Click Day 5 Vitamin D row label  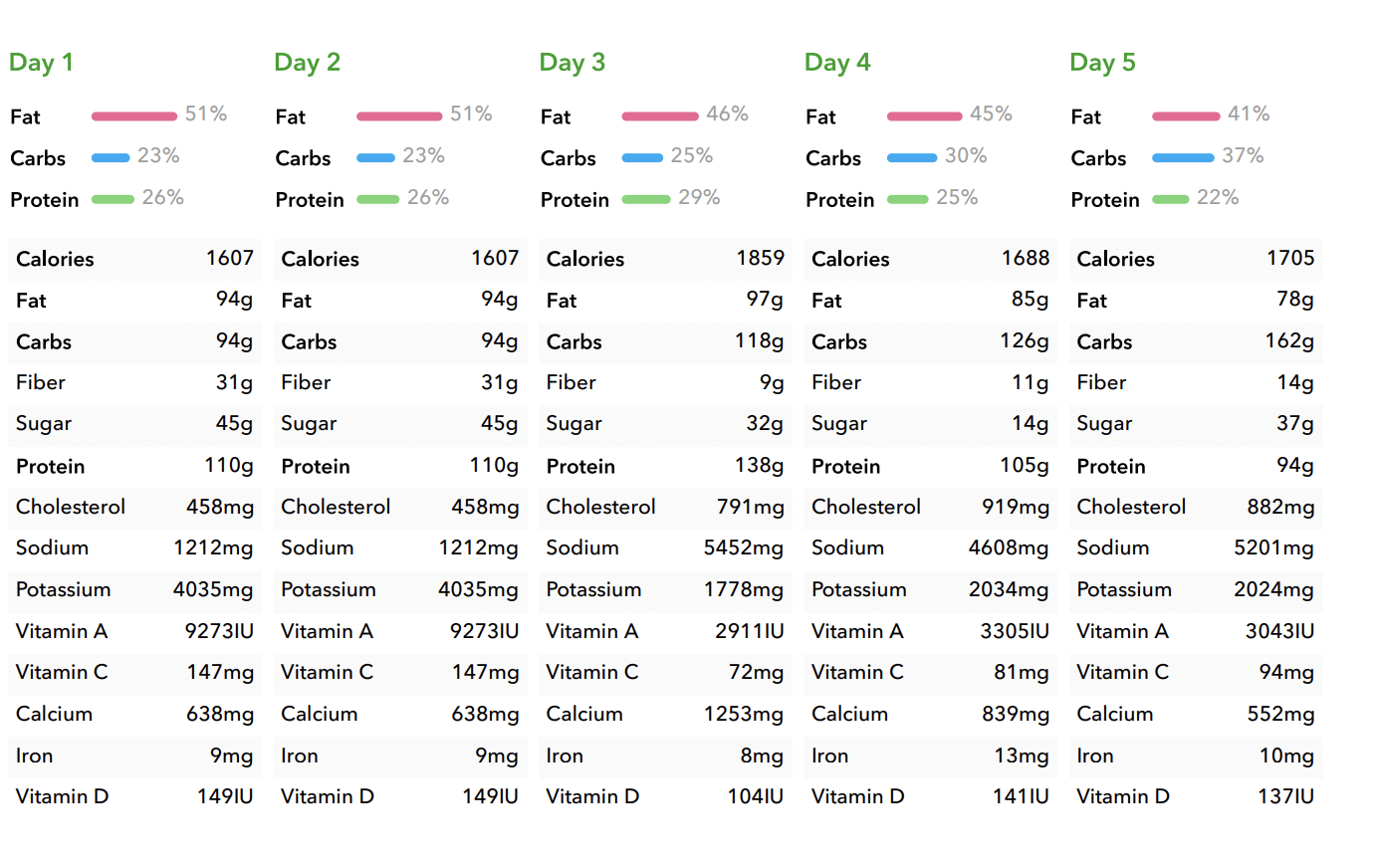(1122, 796)
